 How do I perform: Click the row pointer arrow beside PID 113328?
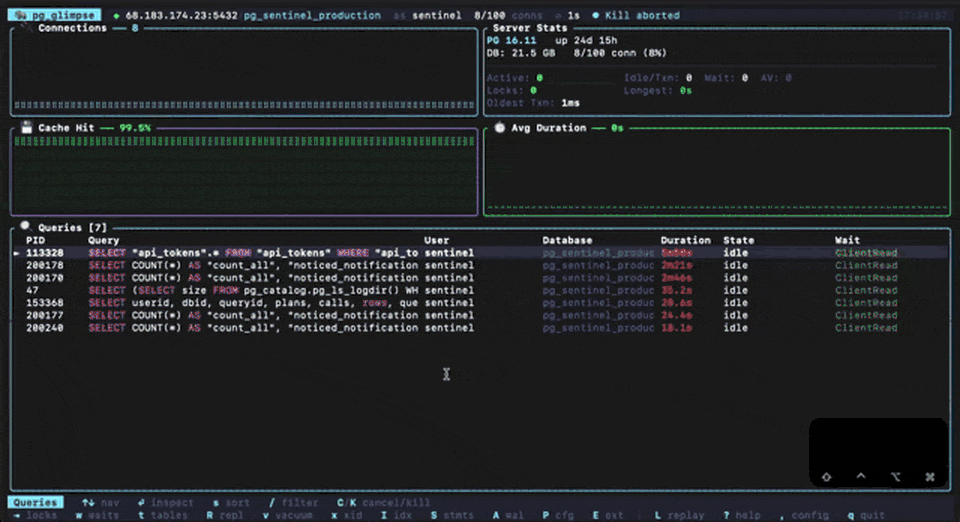(x=17, y=253)
